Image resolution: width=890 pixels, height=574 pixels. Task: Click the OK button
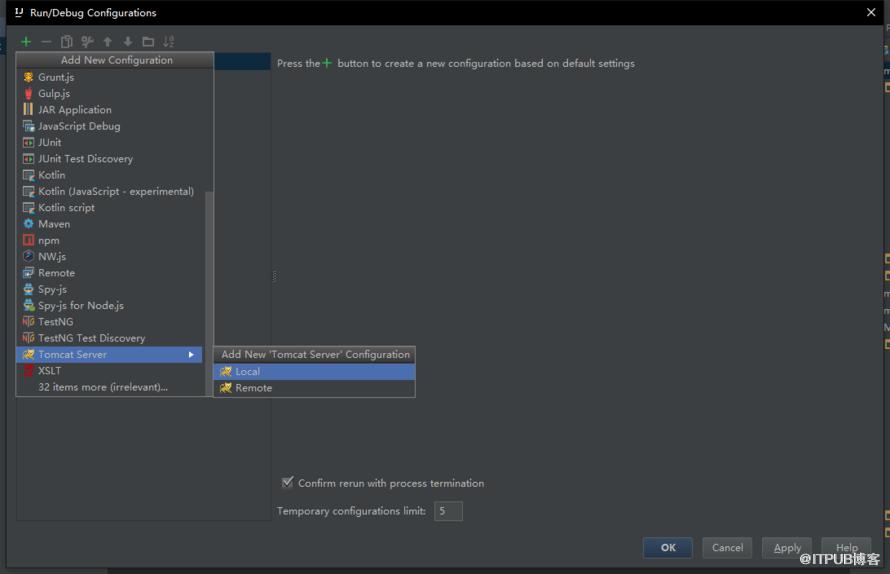coord(668,548)
